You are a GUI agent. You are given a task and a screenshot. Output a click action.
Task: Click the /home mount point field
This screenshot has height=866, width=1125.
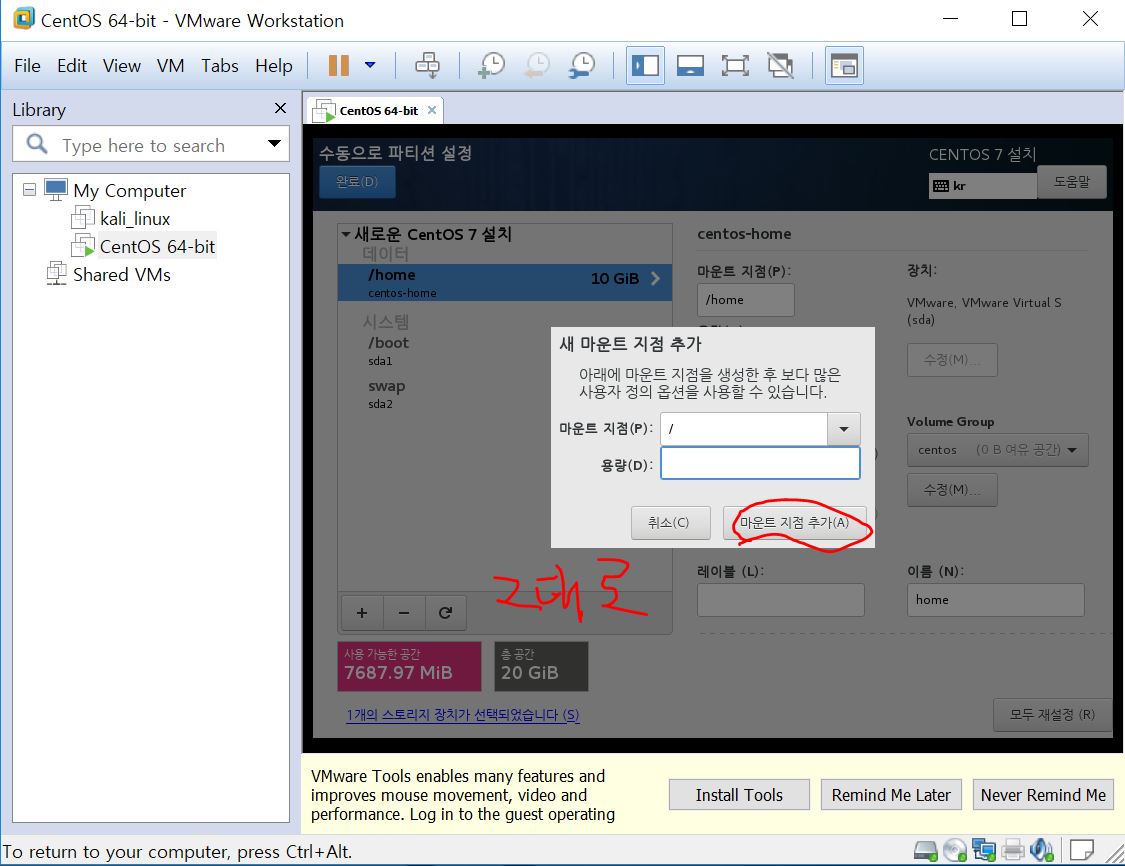[745, 300]
